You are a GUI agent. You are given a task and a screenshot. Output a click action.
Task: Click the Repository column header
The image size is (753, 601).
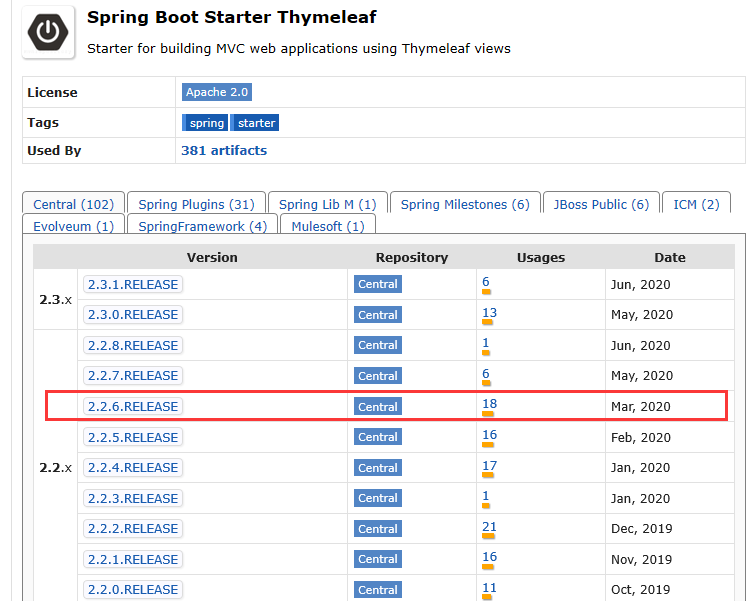click(412, 258)
